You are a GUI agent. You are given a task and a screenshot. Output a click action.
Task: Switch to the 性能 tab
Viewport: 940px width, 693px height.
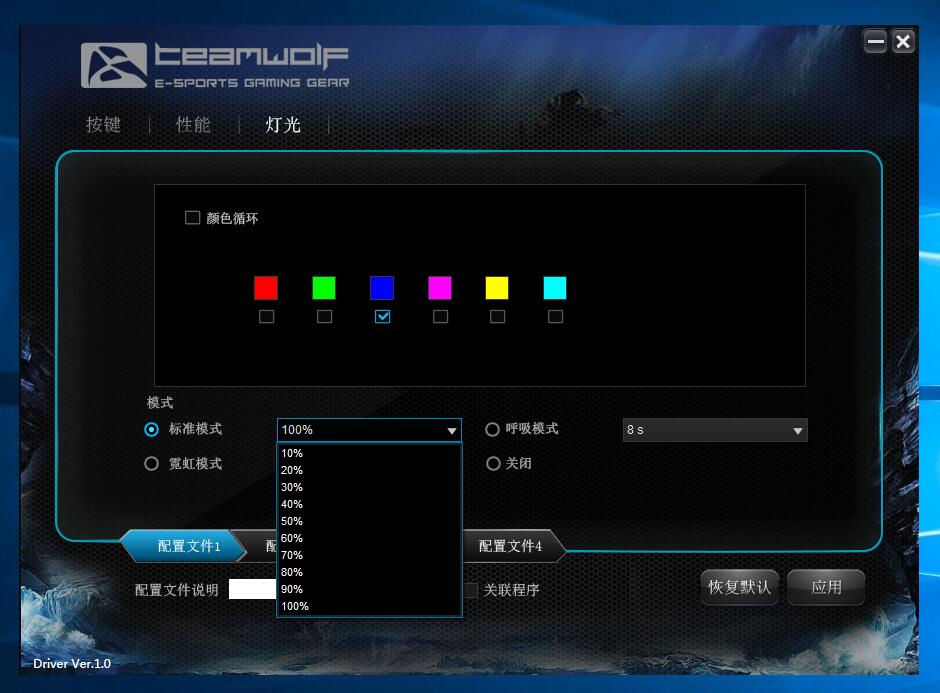pyautogui.click(x=192, y=125)
